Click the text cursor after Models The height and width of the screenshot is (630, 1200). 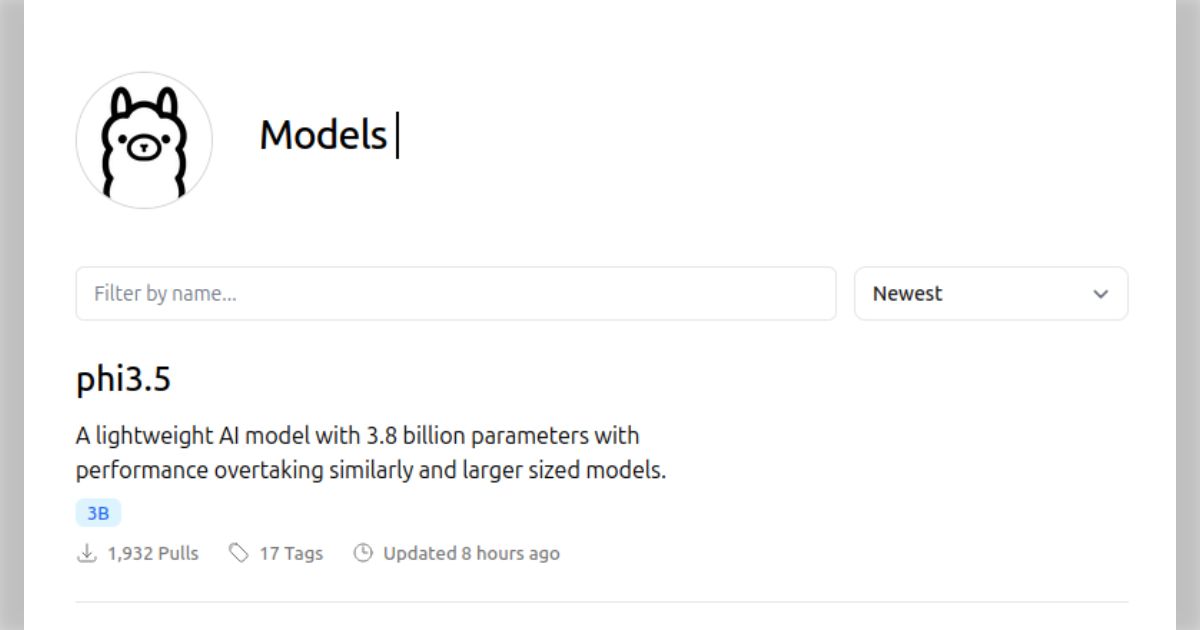pyautogui.click(x=397, y=136)
